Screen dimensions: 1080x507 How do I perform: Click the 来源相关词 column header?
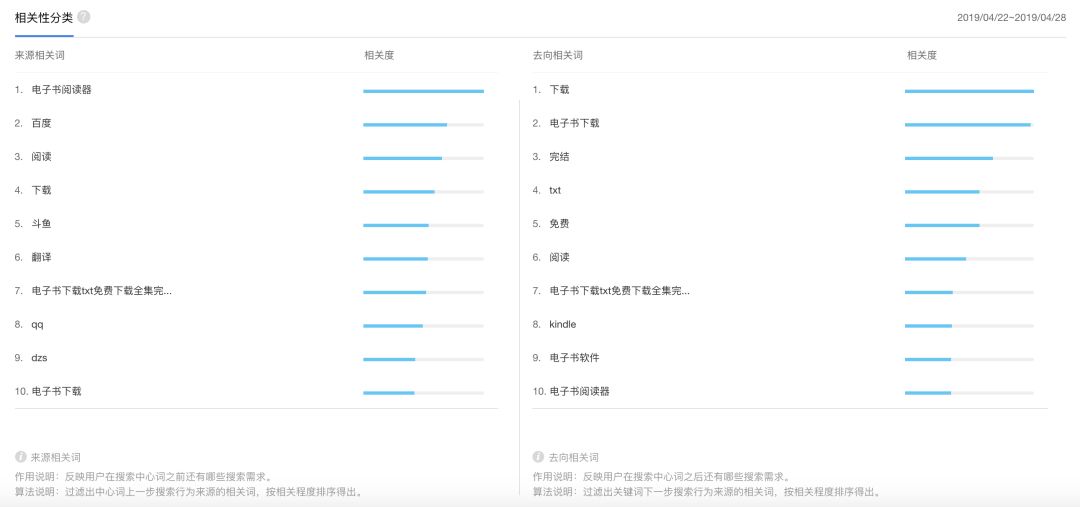40,55
